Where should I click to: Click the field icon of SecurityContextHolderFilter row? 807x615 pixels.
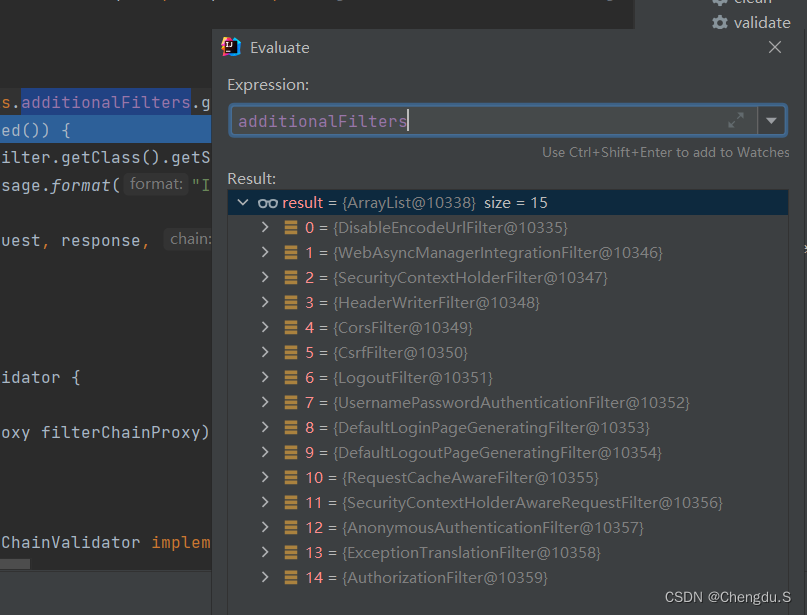(x=291, y=277)
